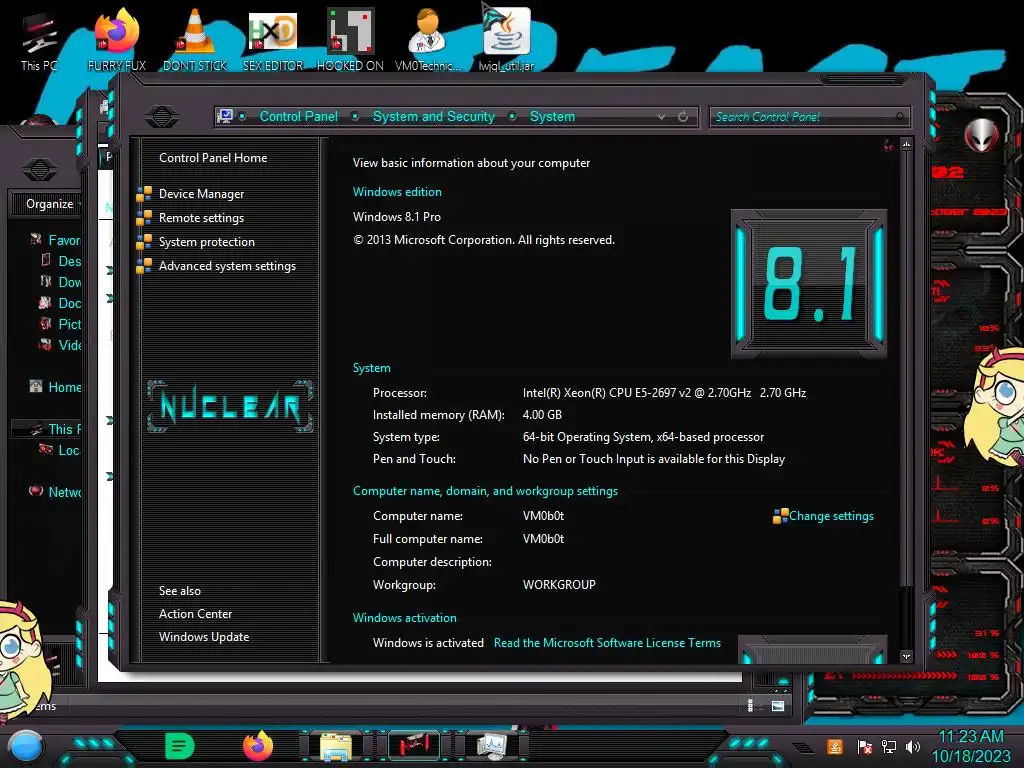Click System and Security breadcrumb
This screenshot has width=1024, height=768.
click(434, 116)
